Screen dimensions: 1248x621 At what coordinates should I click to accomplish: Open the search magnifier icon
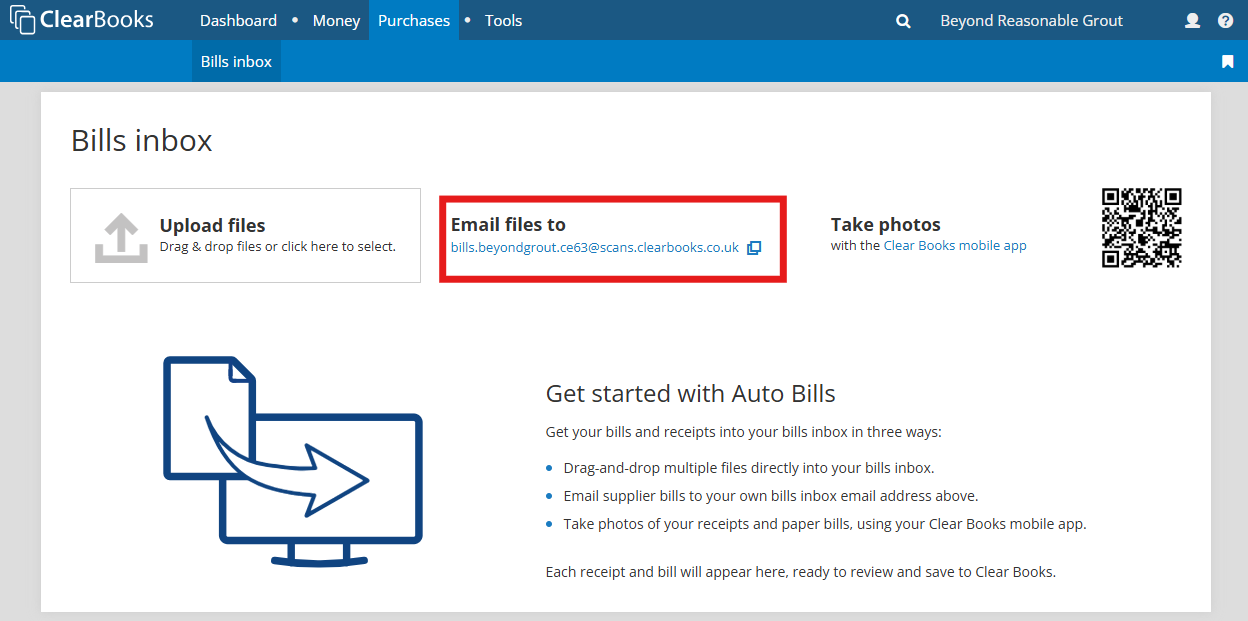click(x=903, y=21)
